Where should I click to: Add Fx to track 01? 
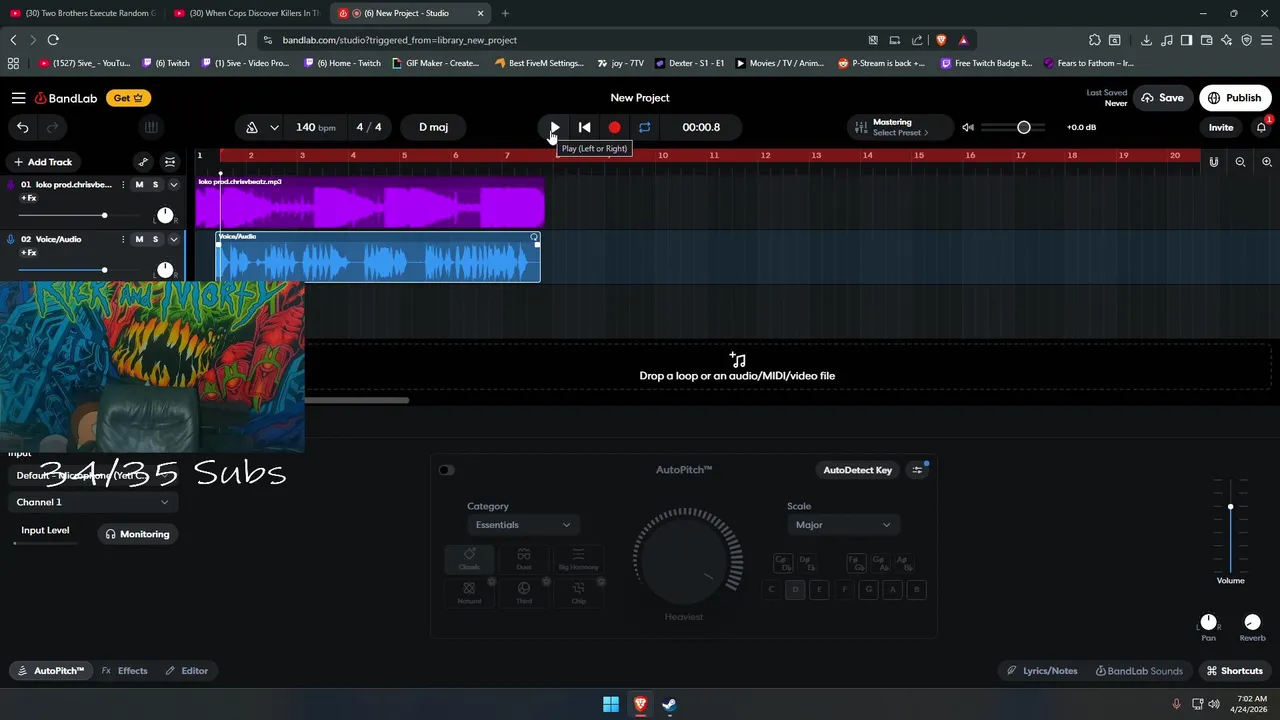(28, 198)
